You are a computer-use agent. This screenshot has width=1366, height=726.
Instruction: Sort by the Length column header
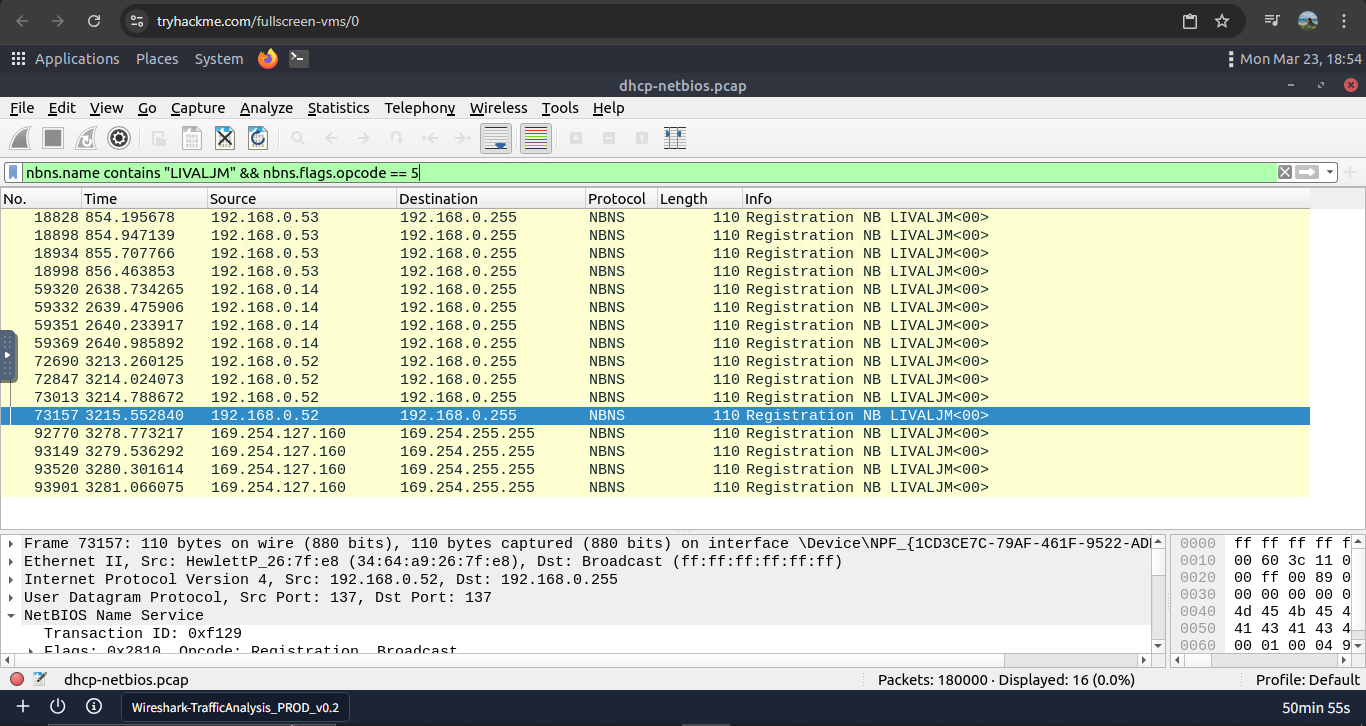click(699, 199)
